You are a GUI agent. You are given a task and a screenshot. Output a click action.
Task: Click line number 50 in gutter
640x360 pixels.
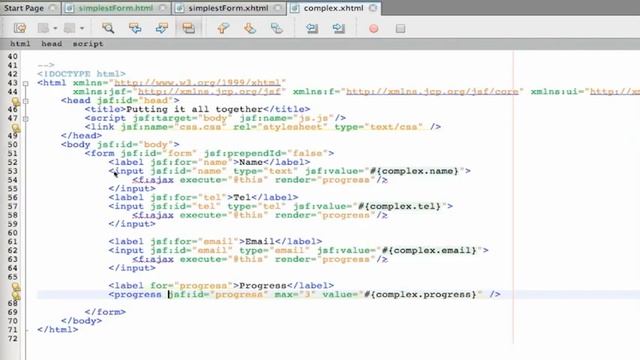tap(13, 144)
